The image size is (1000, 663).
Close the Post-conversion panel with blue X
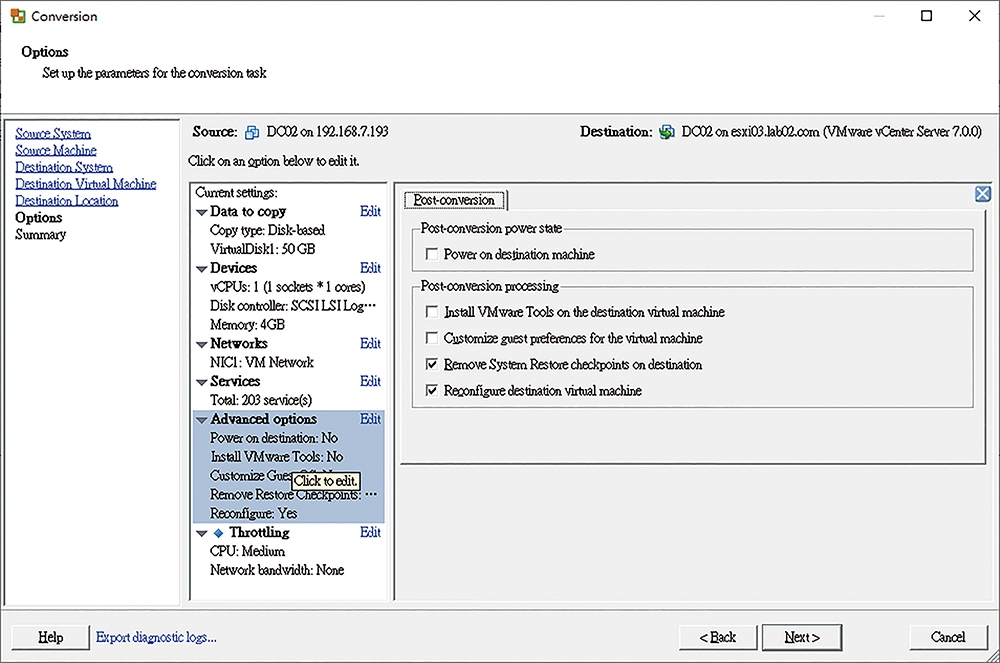[983, 194]
